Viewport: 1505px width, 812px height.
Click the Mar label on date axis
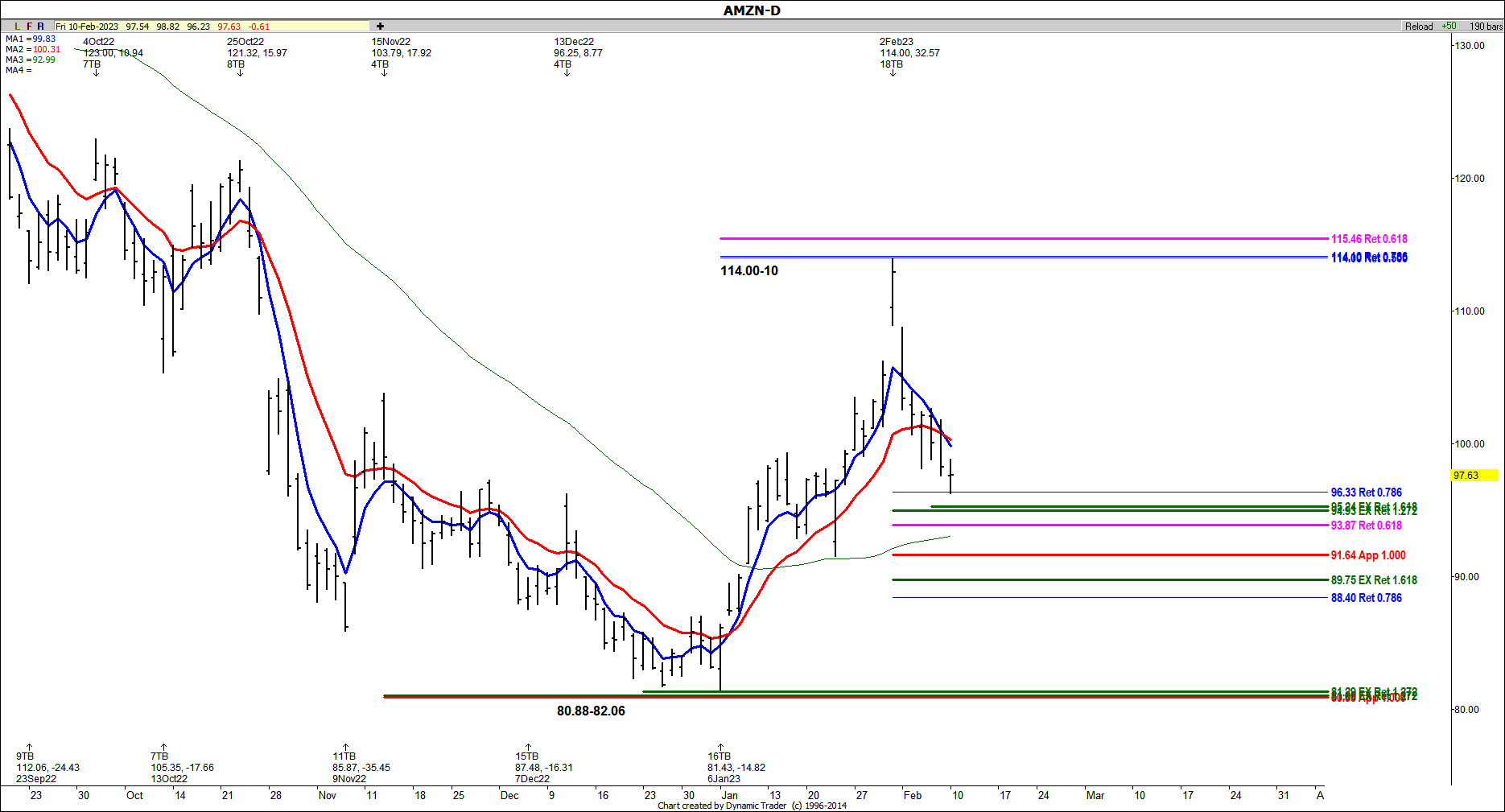(1095, 795)
